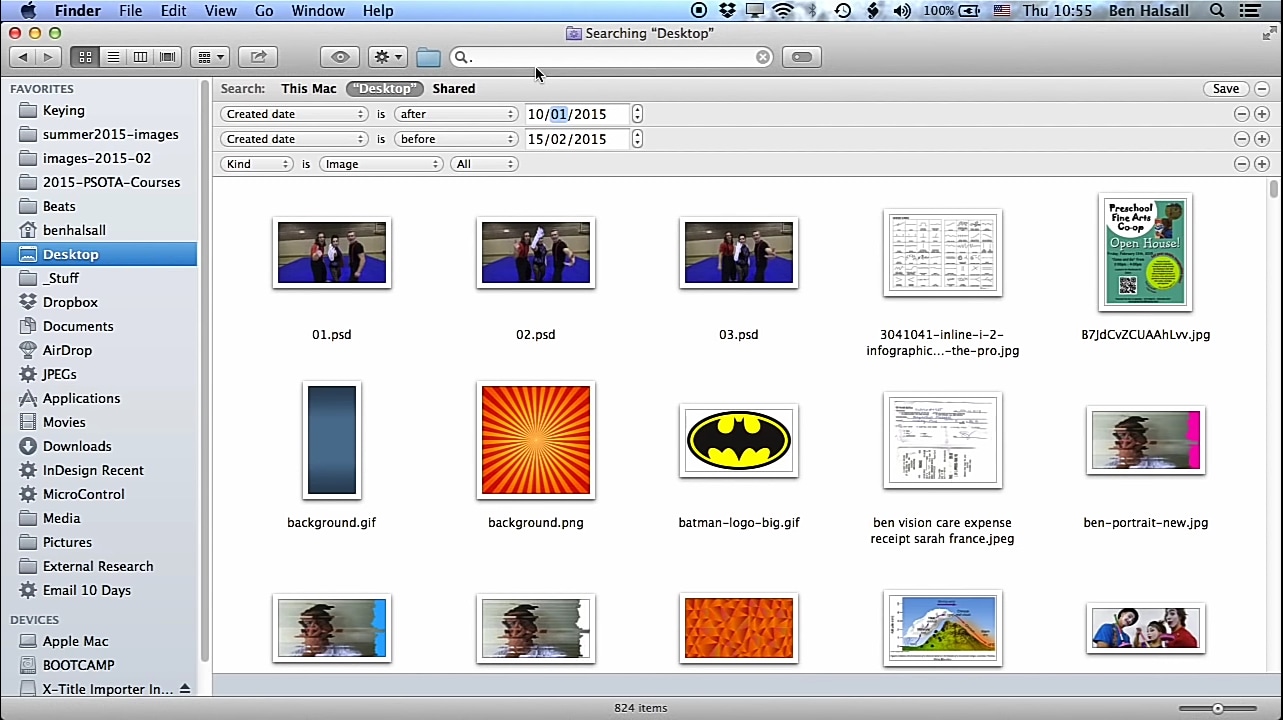Open the Go menu

point(264,11)
